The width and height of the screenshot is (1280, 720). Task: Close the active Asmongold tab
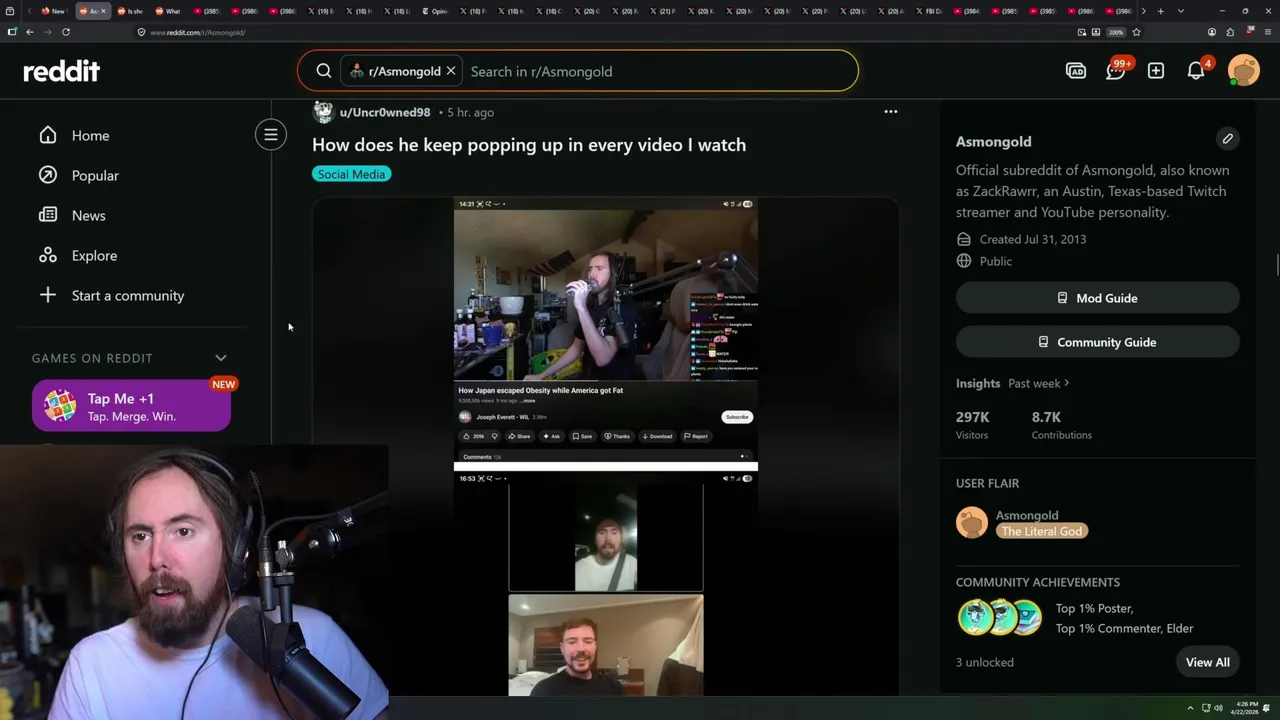tap(104, 11)
